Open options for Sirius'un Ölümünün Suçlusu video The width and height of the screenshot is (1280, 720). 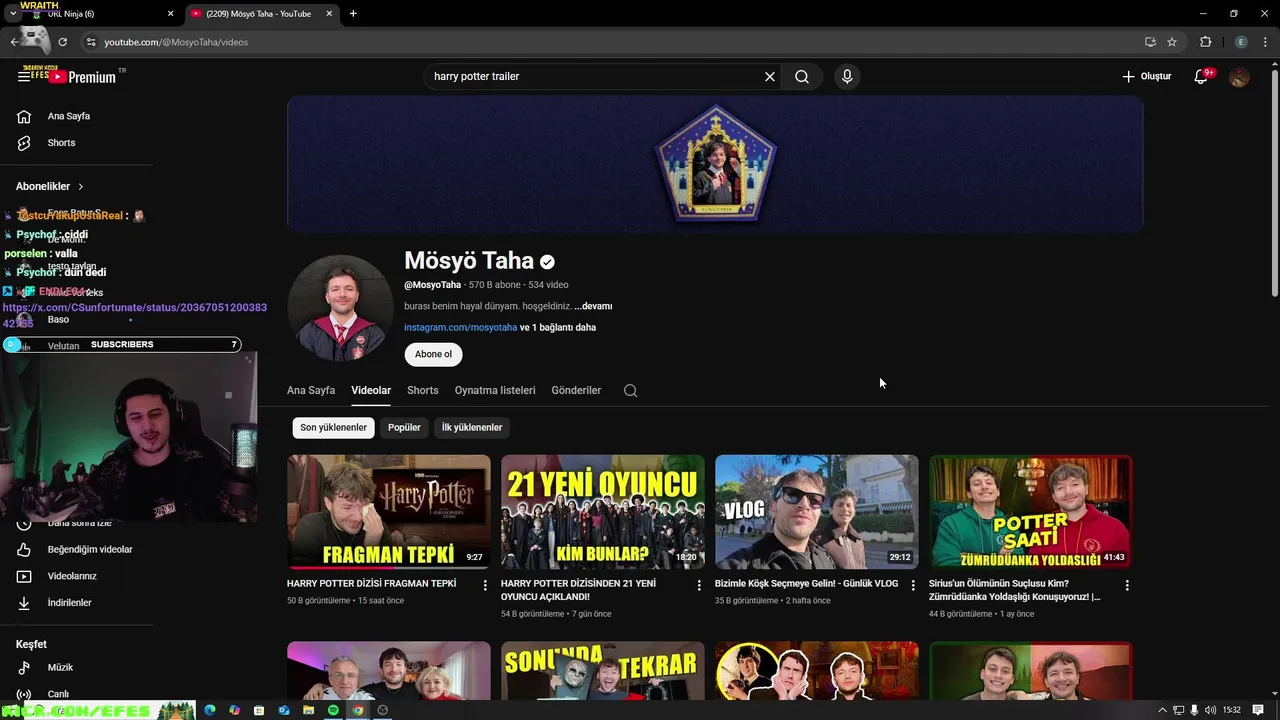coord(1127,585)
